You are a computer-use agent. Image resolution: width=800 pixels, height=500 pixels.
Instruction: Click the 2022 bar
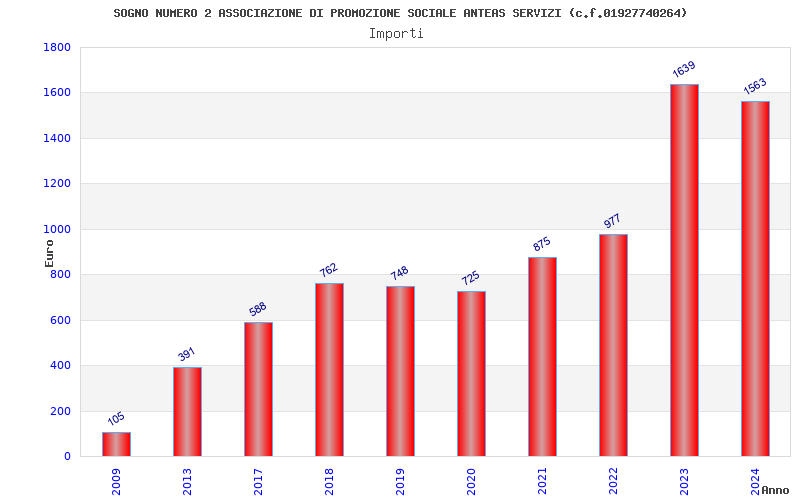[x=613, y=345]
